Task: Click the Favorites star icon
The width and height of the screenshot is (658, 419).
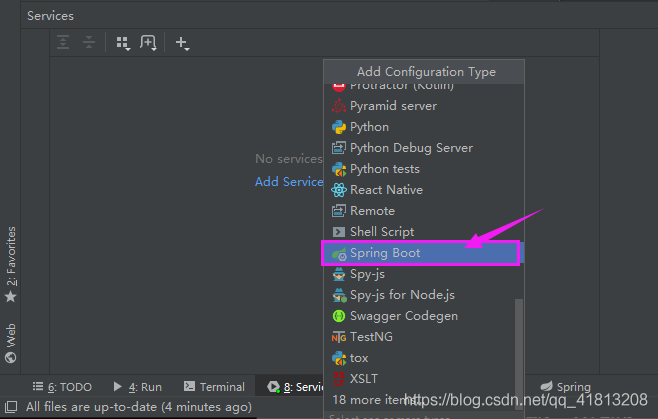Action: point(10,297)
